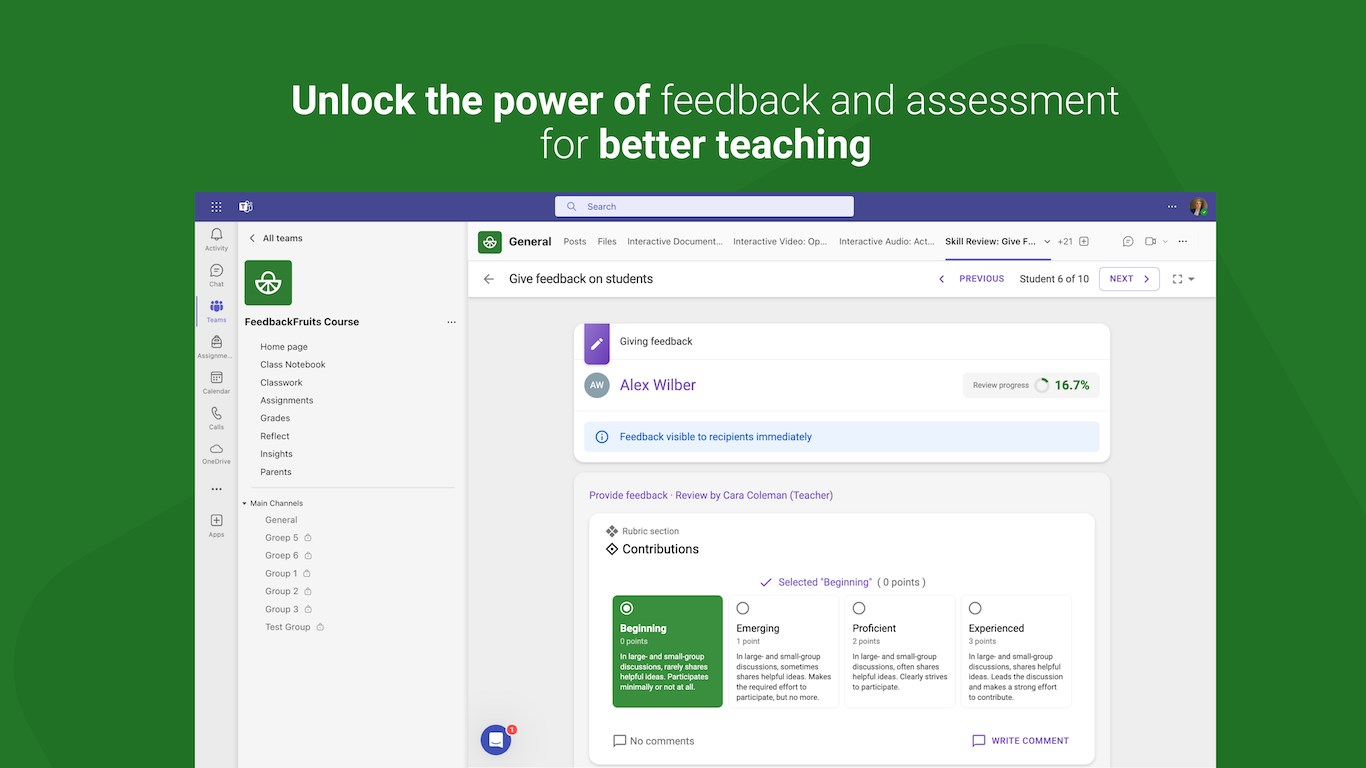Click the info icon in visibility notice
Viewport: 1366px width, 768px height.
point(602,437)
